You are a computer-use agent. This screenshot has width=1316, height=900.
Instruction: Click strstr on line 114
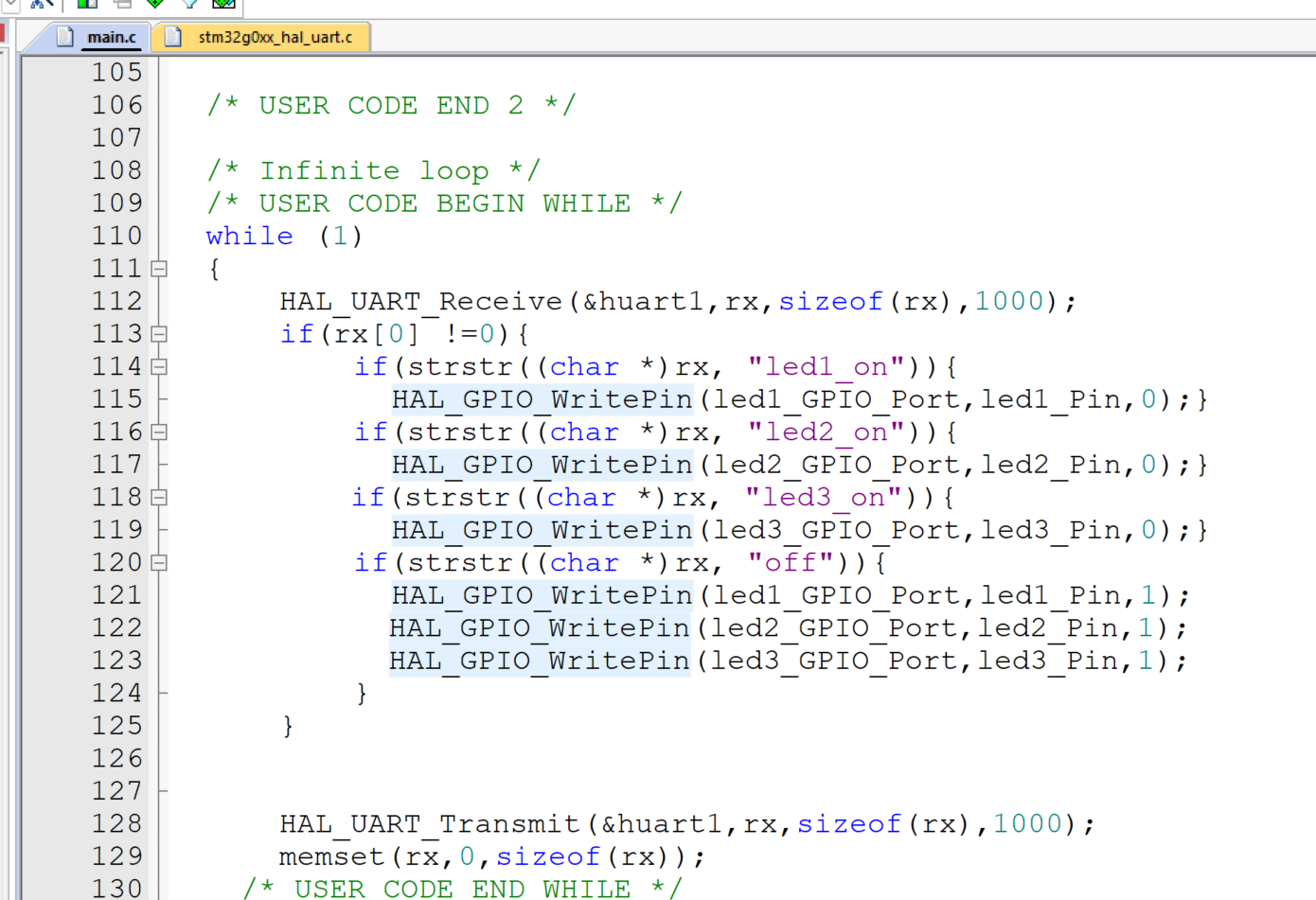click(x=459, y=366)
